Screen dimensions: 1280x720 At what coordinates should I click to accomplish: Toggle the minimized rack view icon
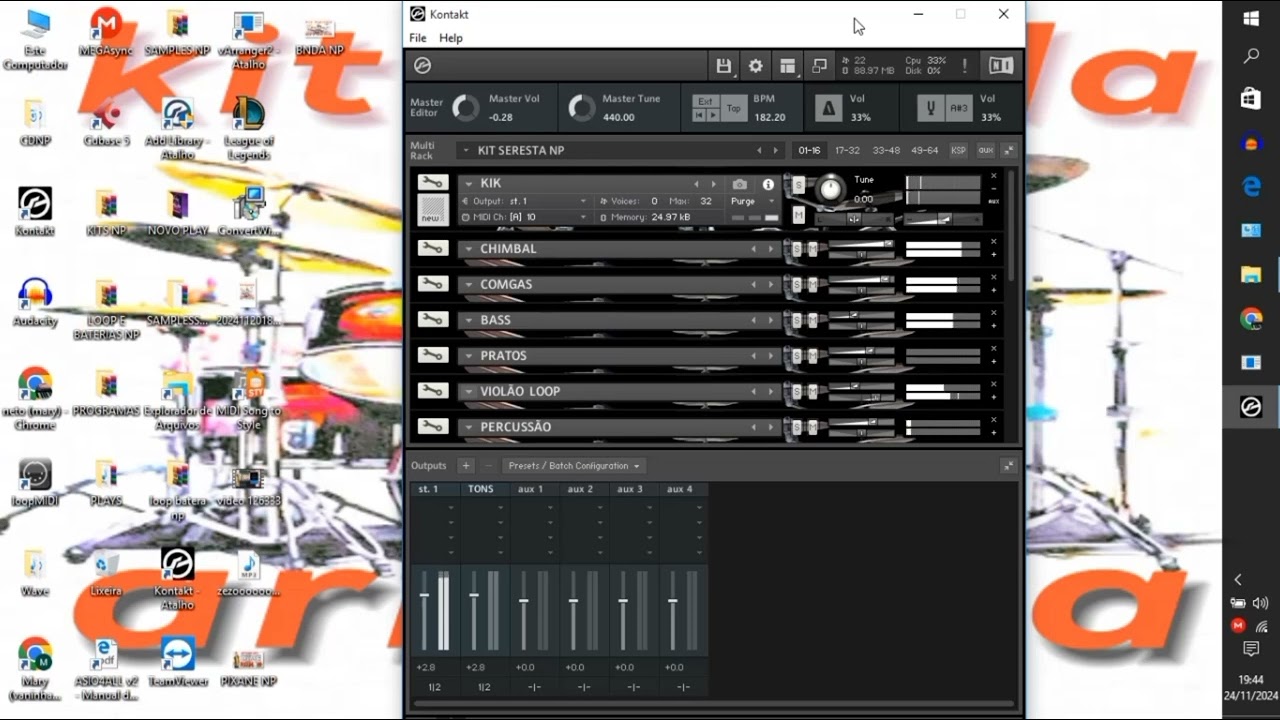click(x=819, y=66)
